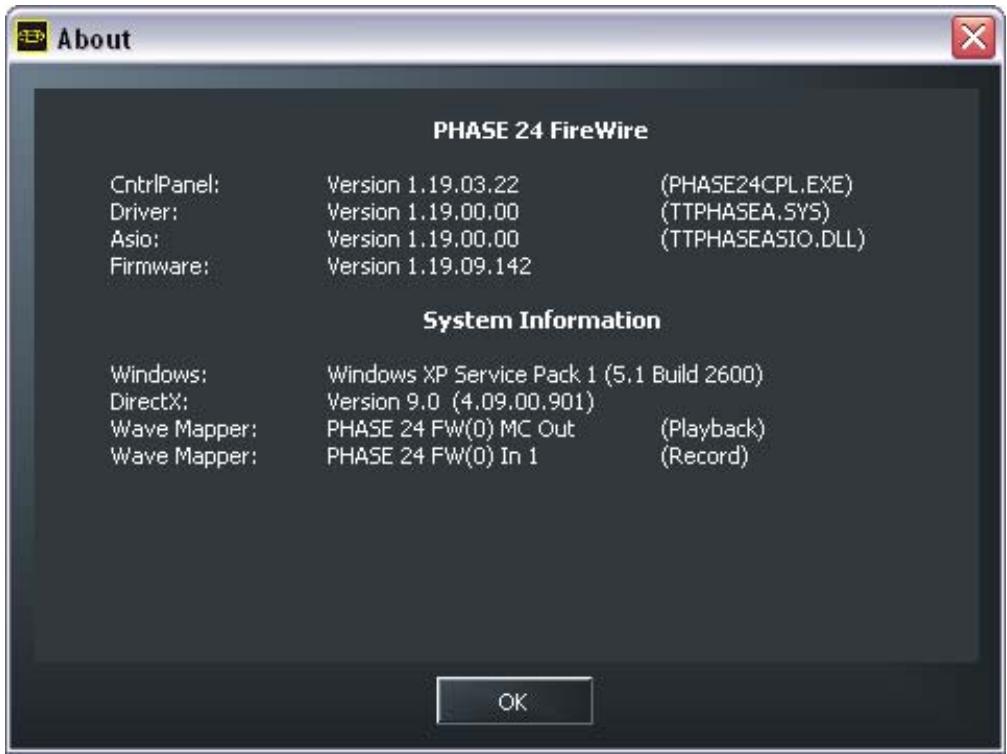Click the Asio row's 'Version 1.19.00.00' value
The width and height of the screenshot is (1007, 754).
point(423,239)
